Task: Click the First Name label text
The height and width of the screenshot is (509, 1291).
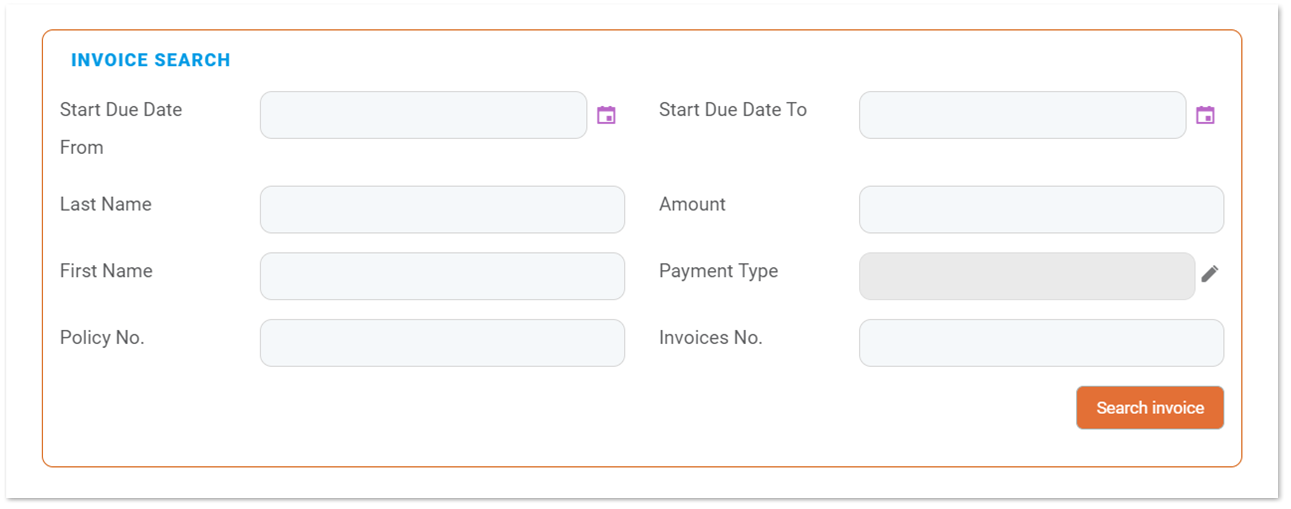Action: point(106,271)
